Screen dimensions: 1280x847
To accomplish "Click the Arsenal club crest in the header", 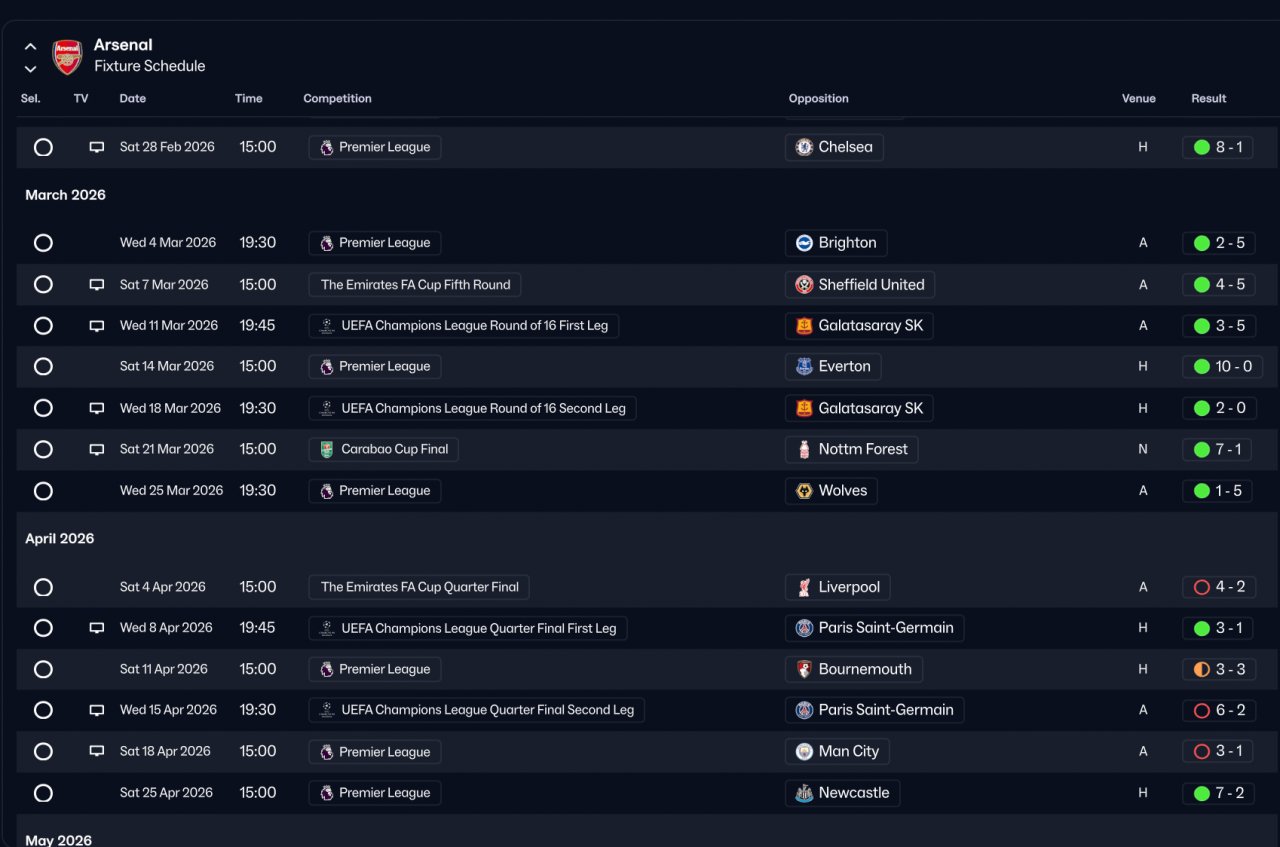I will point(67,57).
